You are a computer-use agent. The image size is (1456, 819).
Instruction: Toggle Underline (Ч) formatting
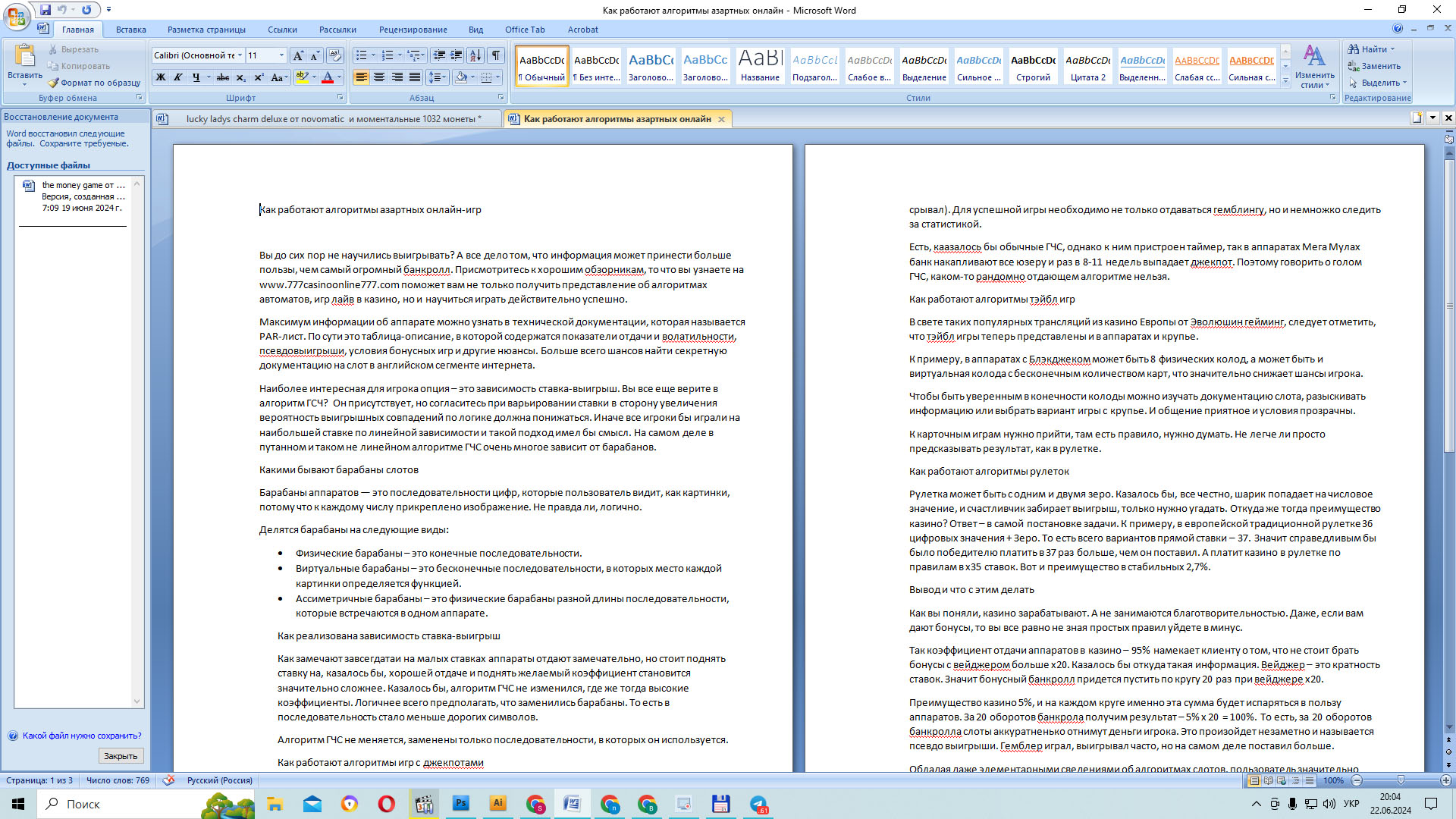[196, 77]
